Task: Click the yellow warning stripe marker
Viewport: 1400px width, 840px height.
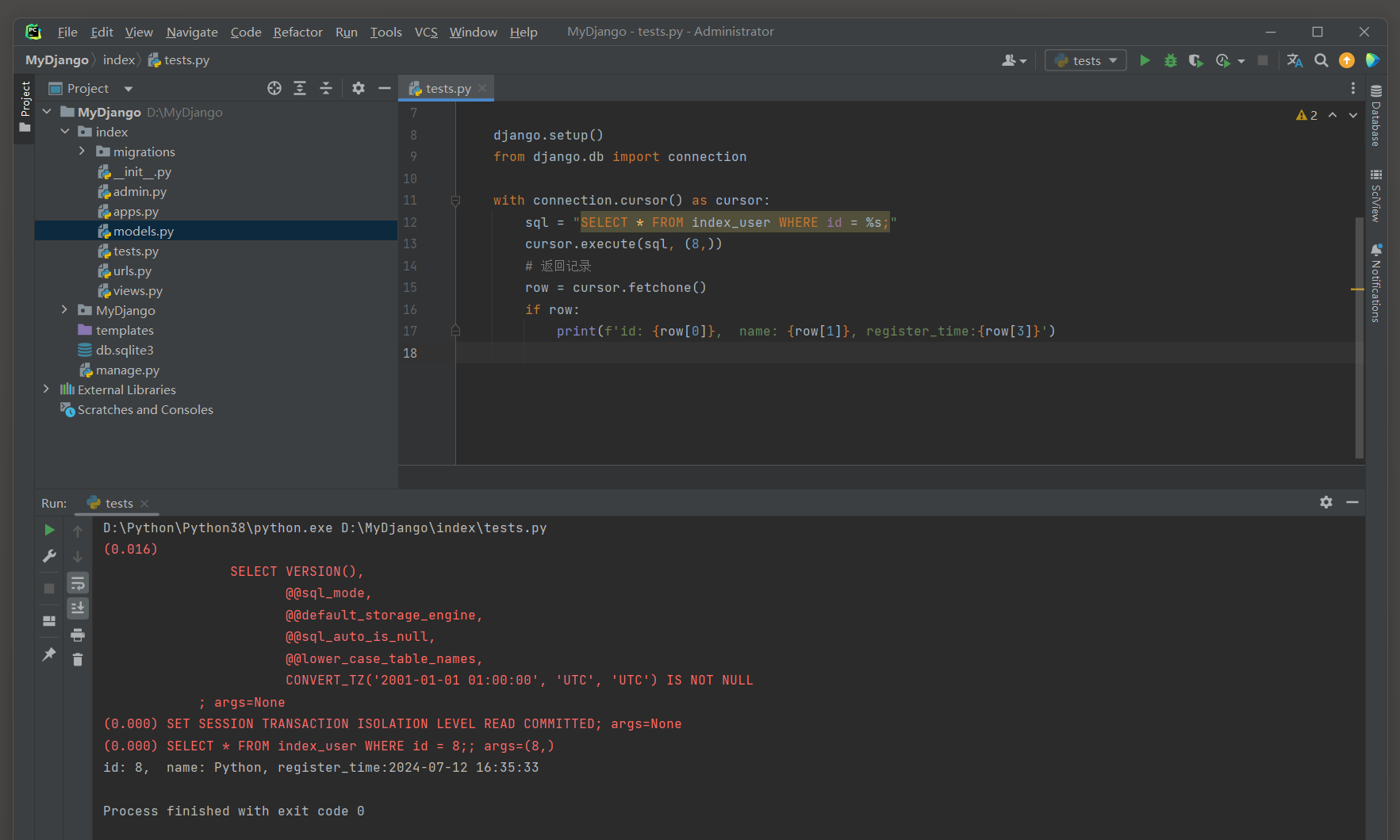Action: point(1357,290)
